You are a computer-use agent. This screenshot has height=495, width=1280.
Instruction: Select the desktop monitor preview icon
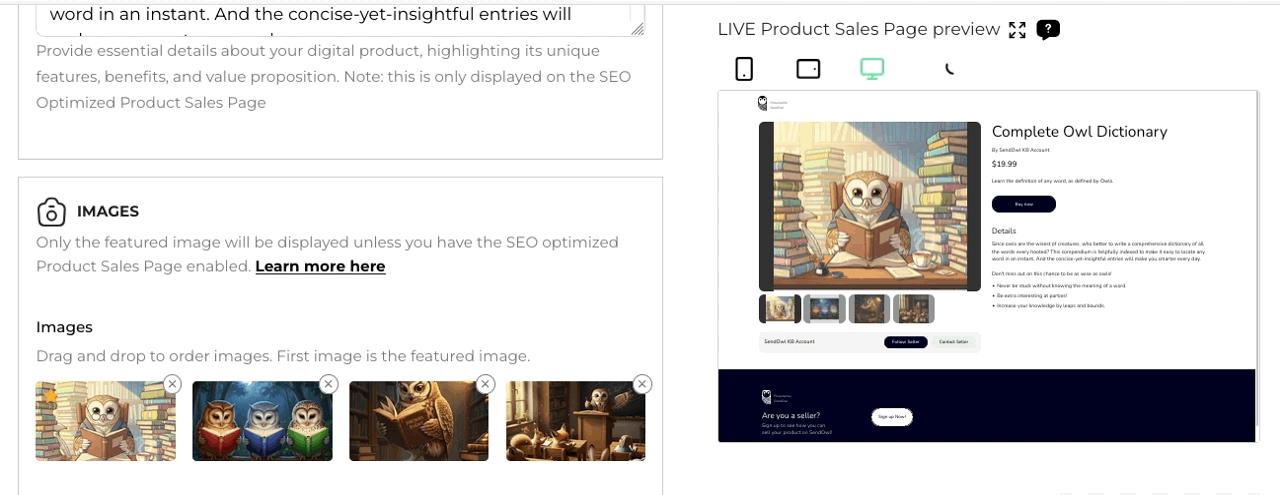pos(872,68)
